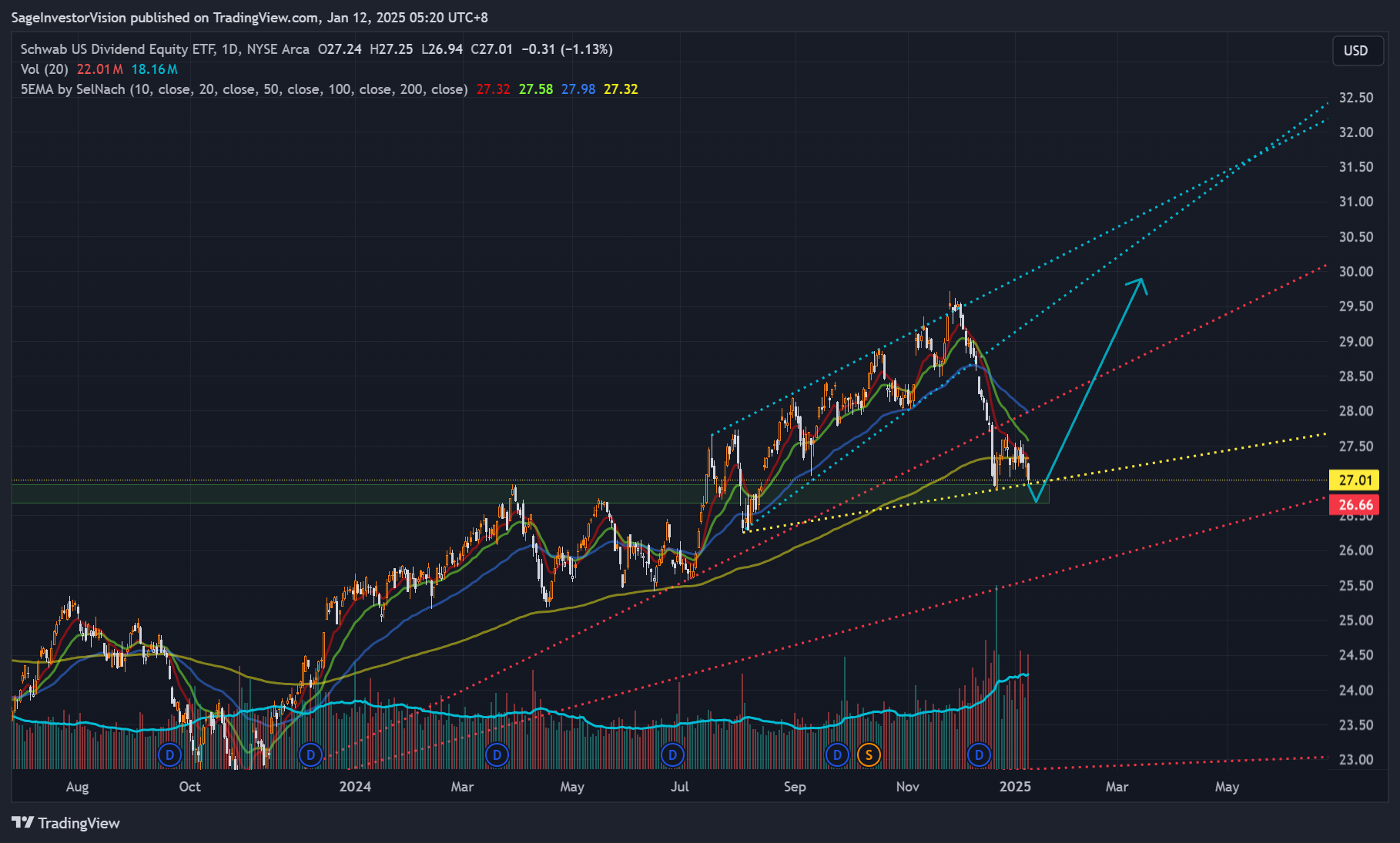Click the Aug label on time axis

77,787
